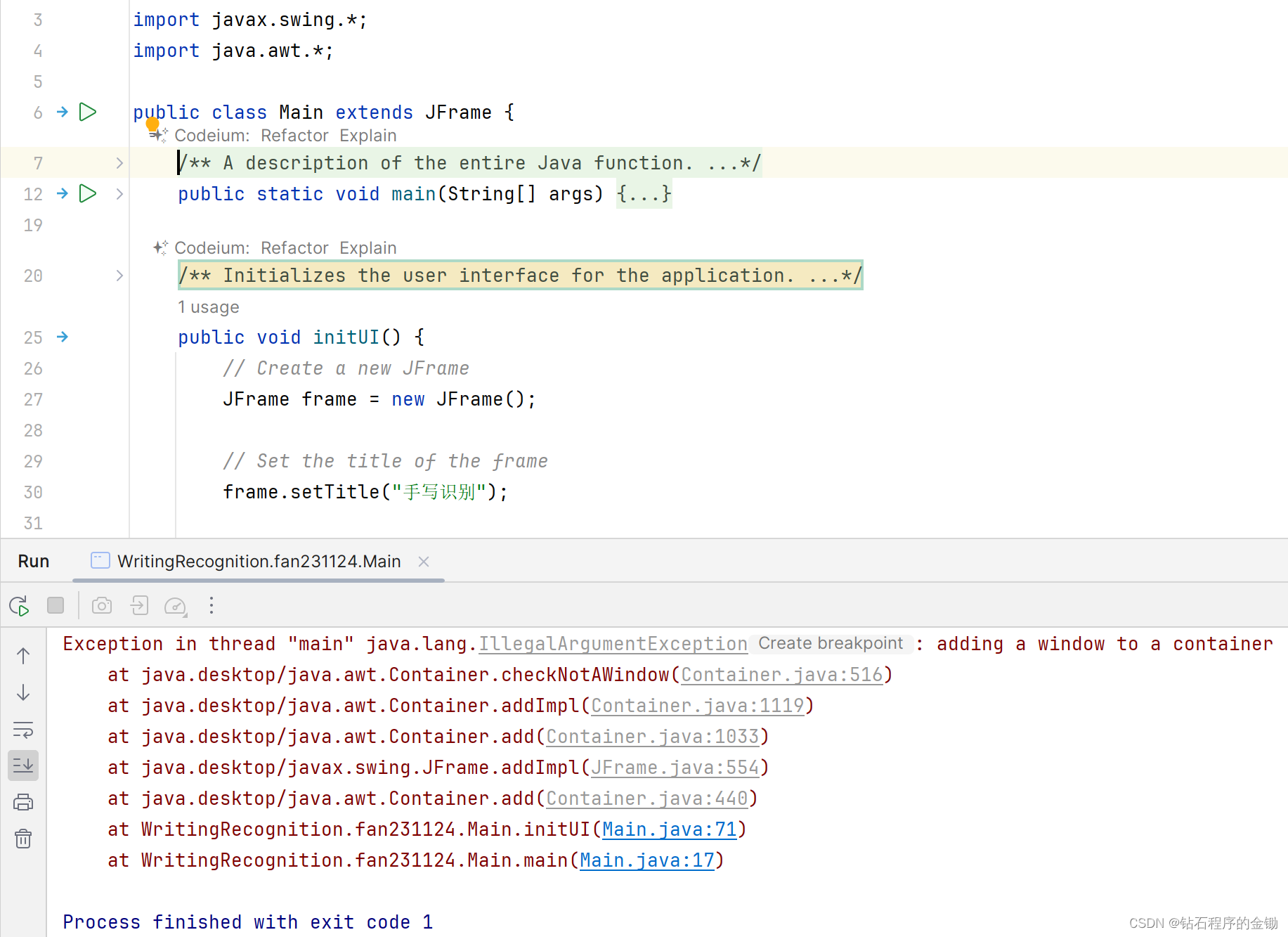Viewport: 1288px width, 937px height.
Task: Clear all console output trash icon
Action: (23, 839)
